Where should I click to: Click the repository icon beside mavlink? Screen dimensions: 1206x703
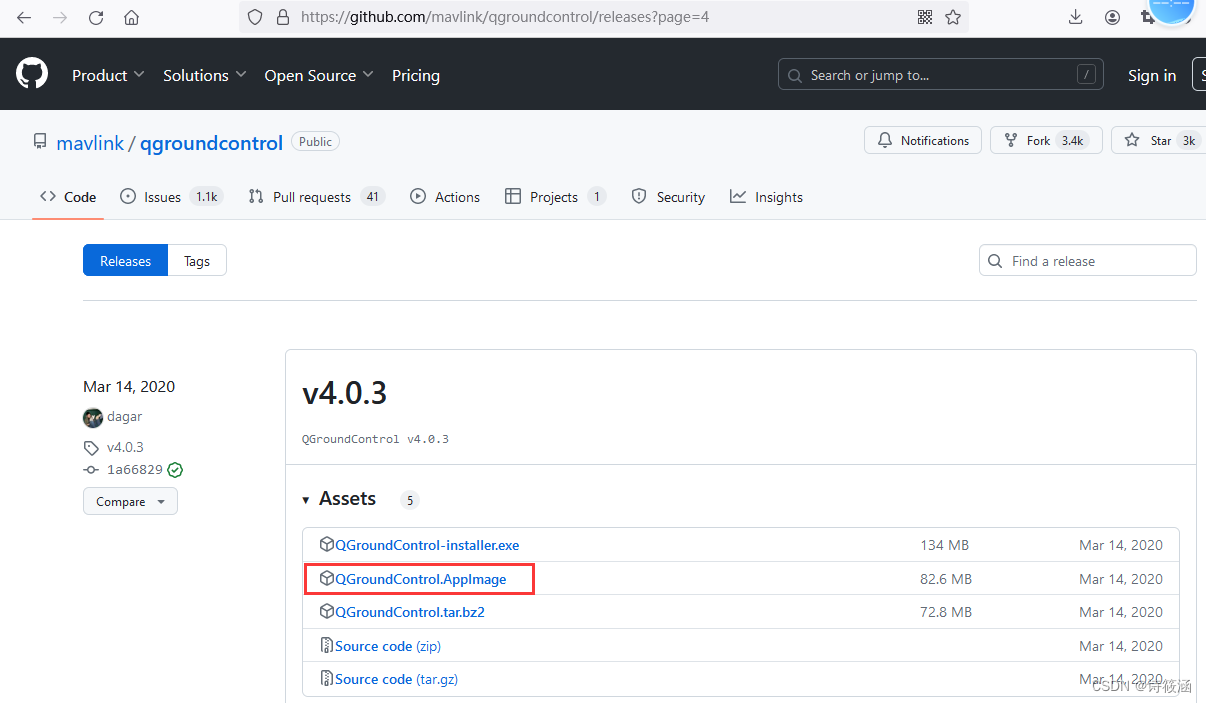pyautogui.click(x=40, y=142)
